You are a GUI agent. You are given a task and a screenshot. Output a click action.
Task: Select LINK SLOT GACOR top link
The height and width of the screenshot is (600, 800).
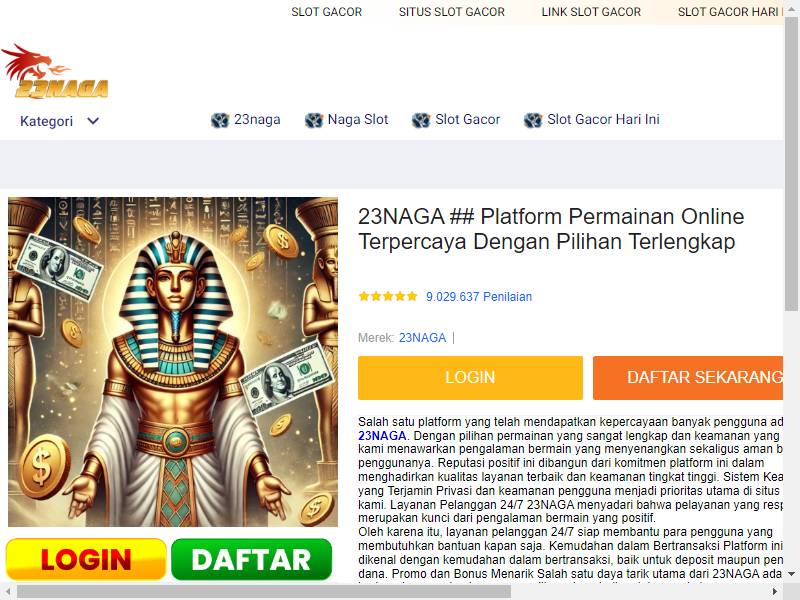[x=591, y=12]
